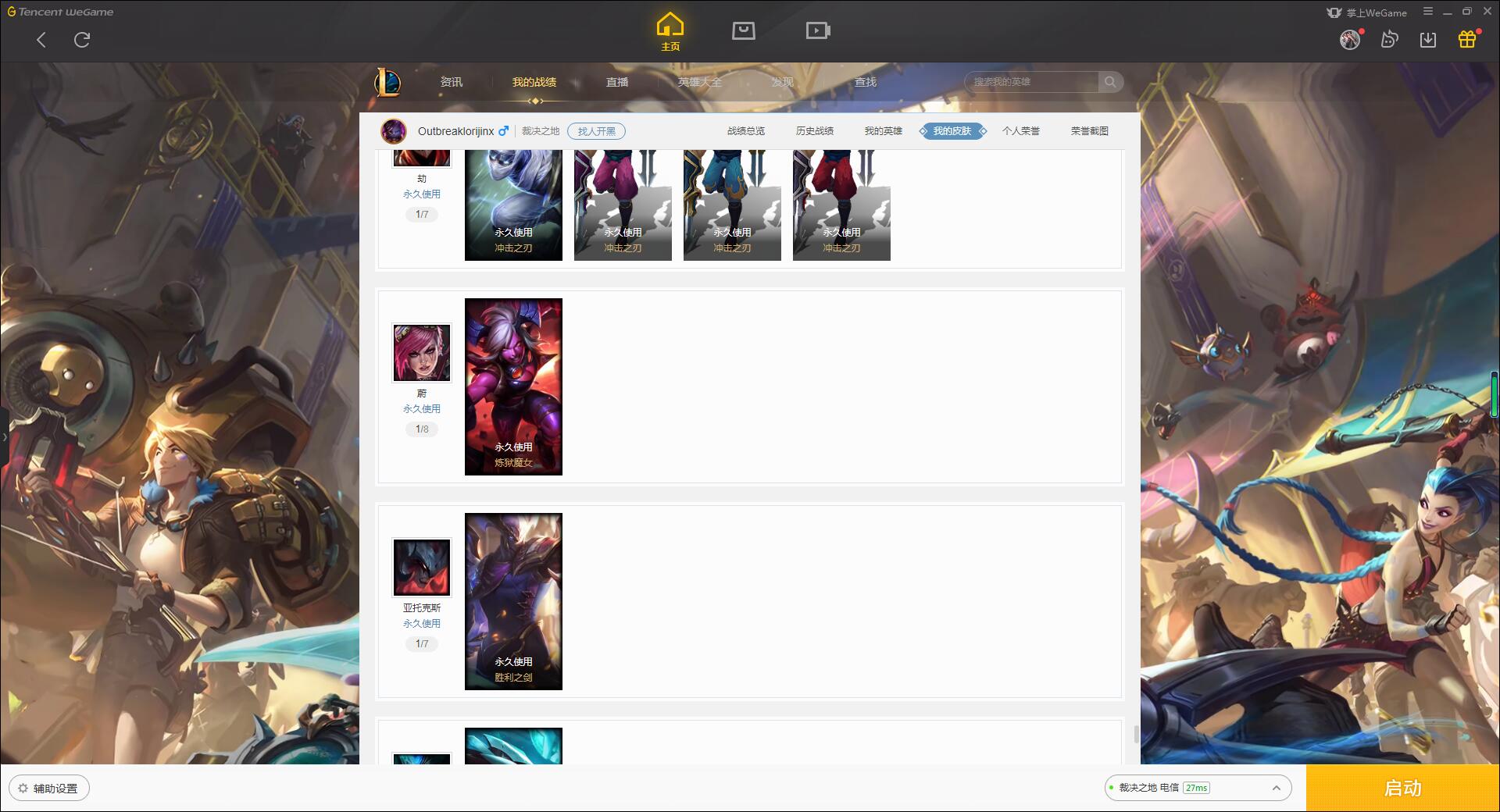Screen dimensions: 1500x812
Task: Click 永久使用 label under 亚托克斯
Action: [x=422, y=624]
